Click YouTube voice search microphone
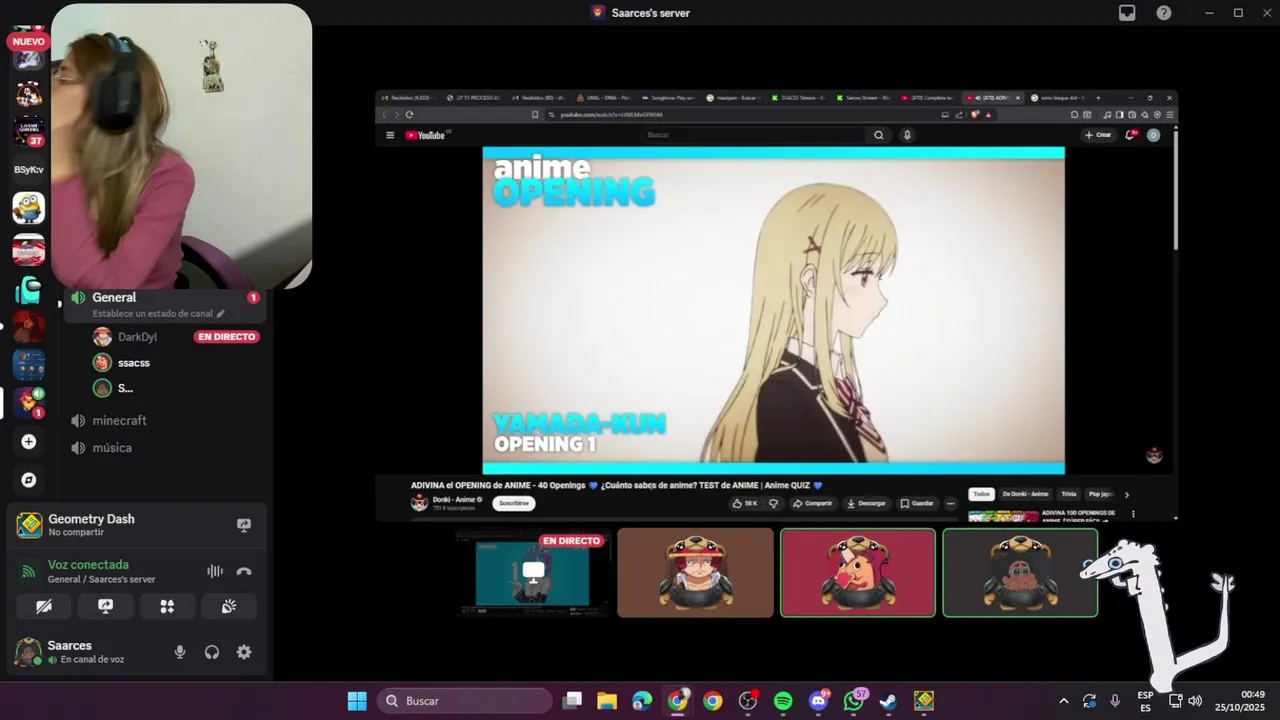Image resolution: width=1280 pixels, height=720 pixels. tap(907, 135)
